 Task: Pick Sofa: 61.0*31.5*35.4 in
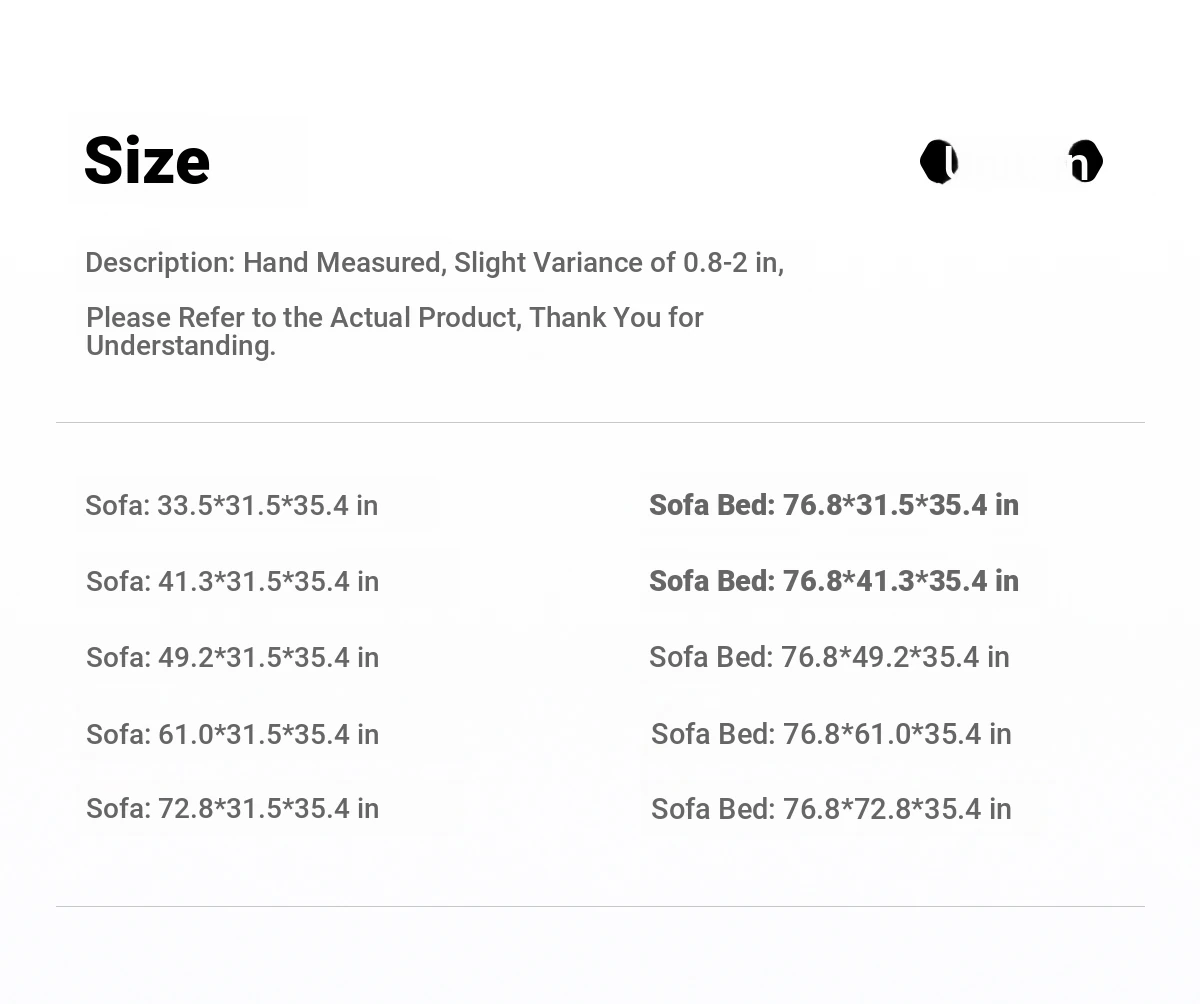click(233, 735)
